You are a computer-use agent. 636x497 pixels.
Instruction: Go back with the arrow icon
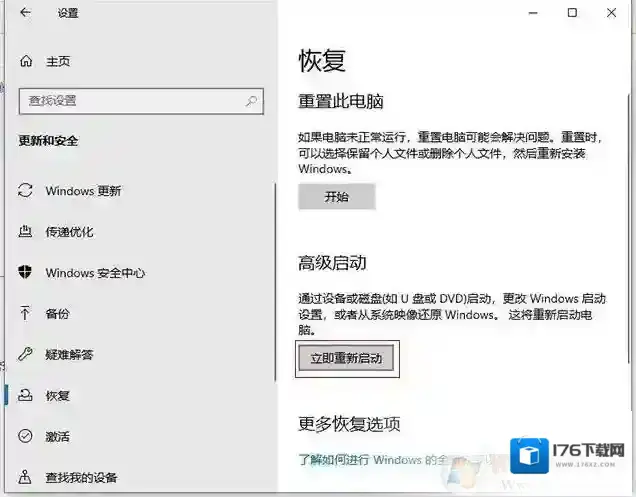[26, 13]
